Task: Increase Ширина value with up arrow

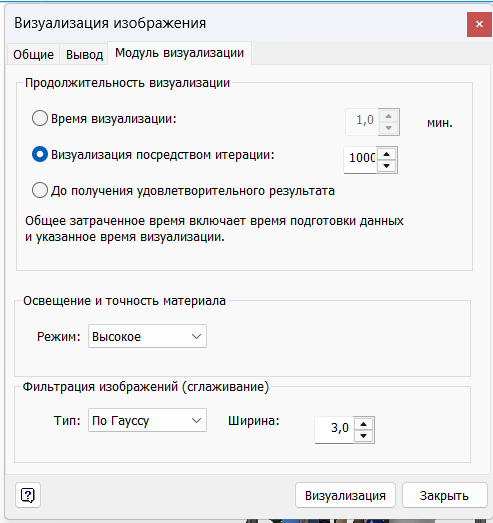Action: (x=364, y=424)
